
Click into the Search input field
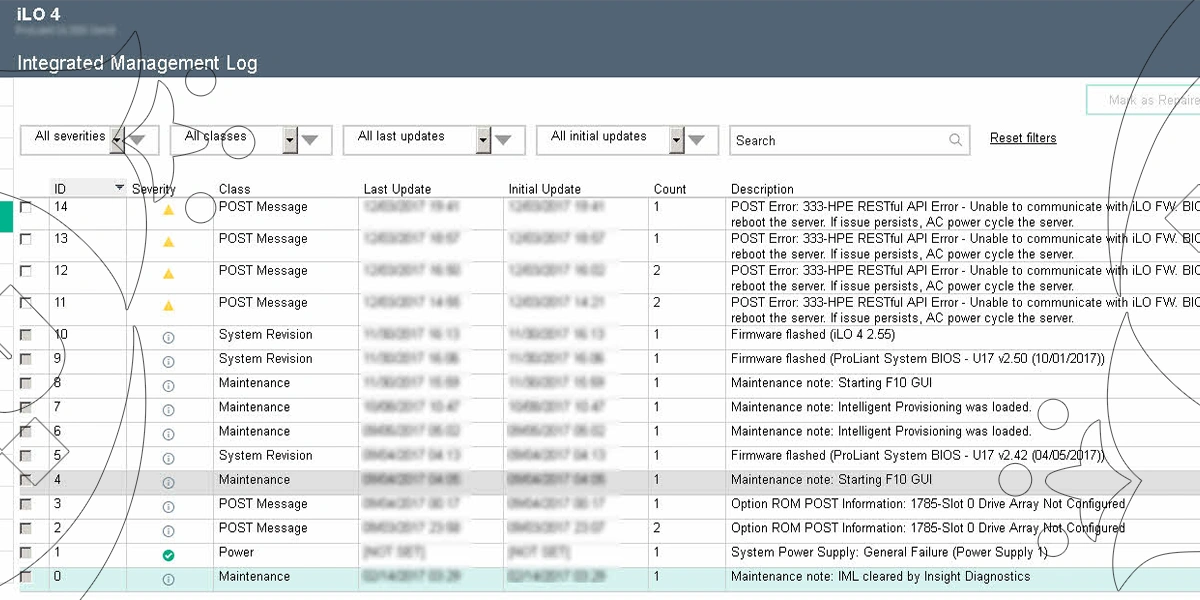point(838,141)
